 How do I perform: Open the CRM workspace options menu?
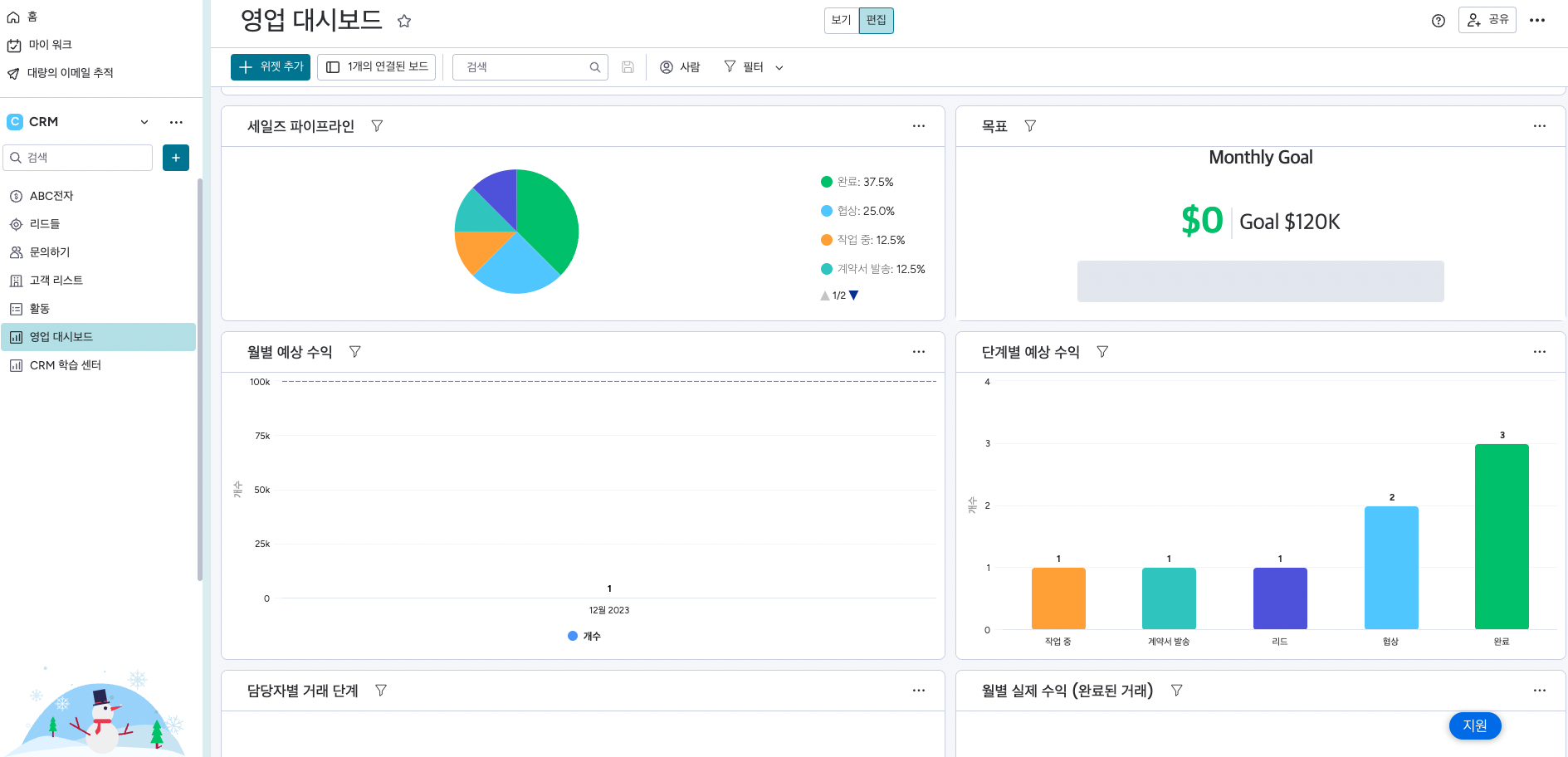tap(176, 122)
